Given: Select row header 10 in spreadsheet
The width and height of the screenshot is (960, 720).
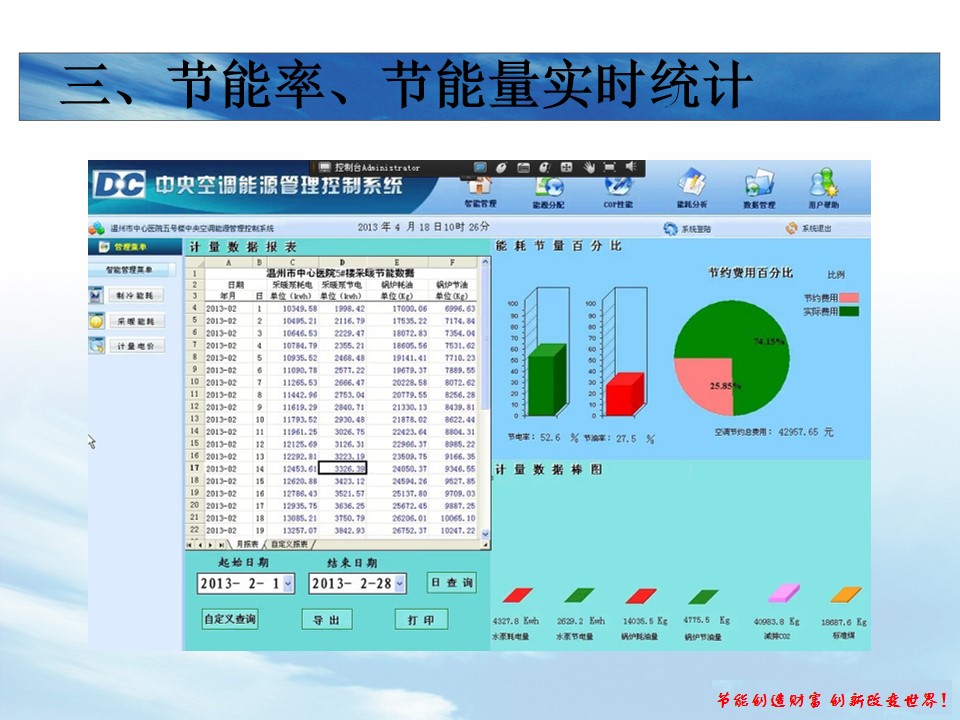Looking at the screenshot, I should 195,382.
